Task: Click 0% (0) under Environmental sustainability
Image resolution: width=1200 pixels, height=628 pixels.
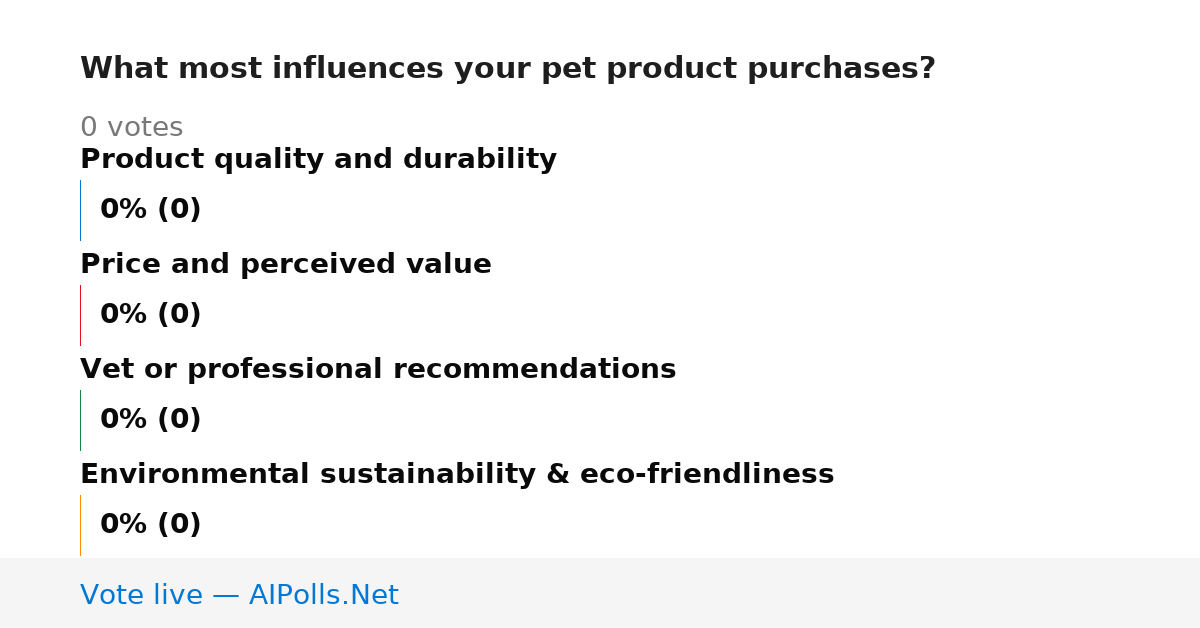Action: tap(151, 525)
